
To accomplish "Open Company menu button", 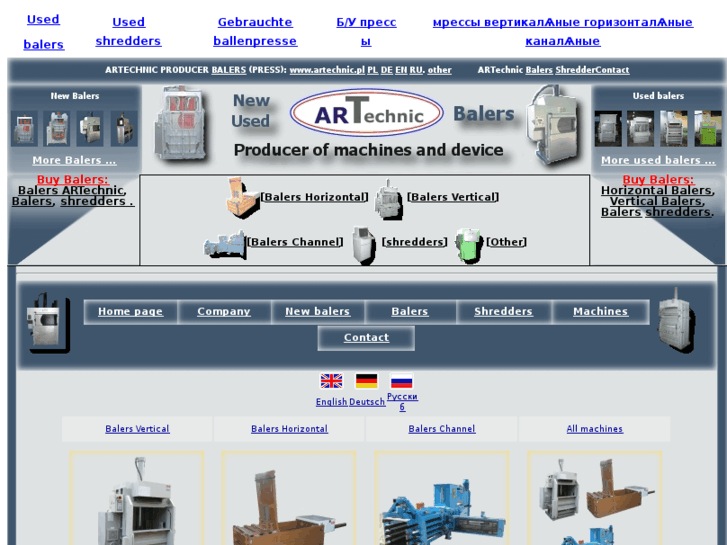I will click(x=224, y=312).
